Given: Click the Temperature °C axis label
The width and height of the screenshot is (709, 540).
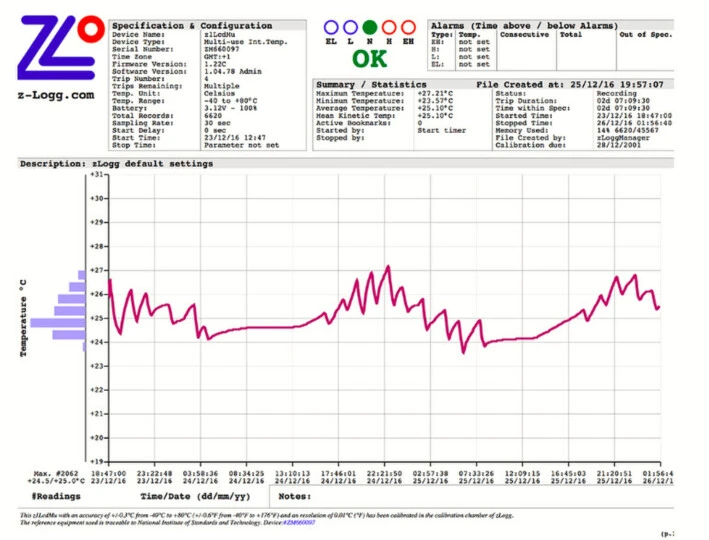Looking at the screenshot, I should tap(22, 318).
